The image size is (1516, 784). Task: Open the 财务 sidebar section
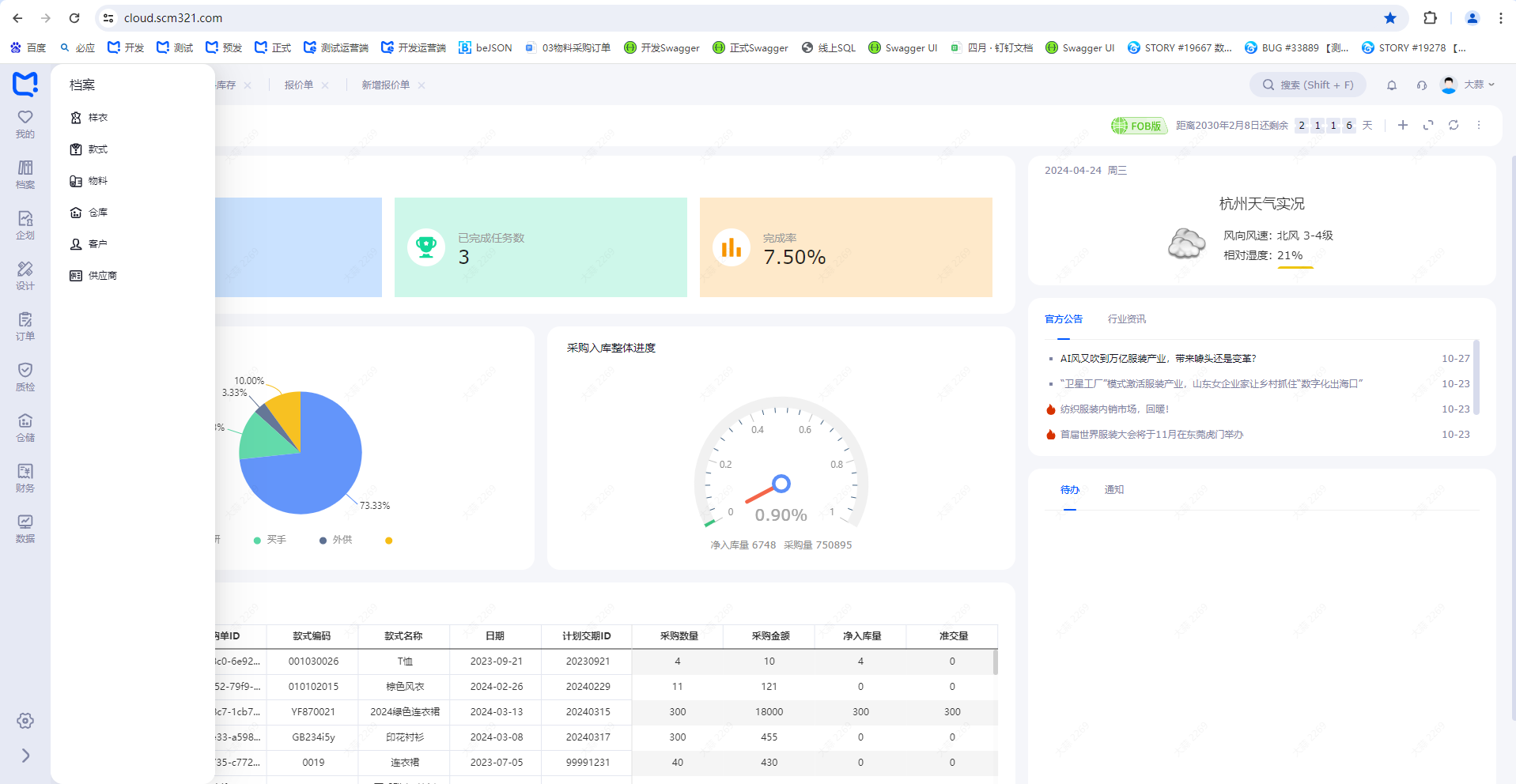[25, 478]
